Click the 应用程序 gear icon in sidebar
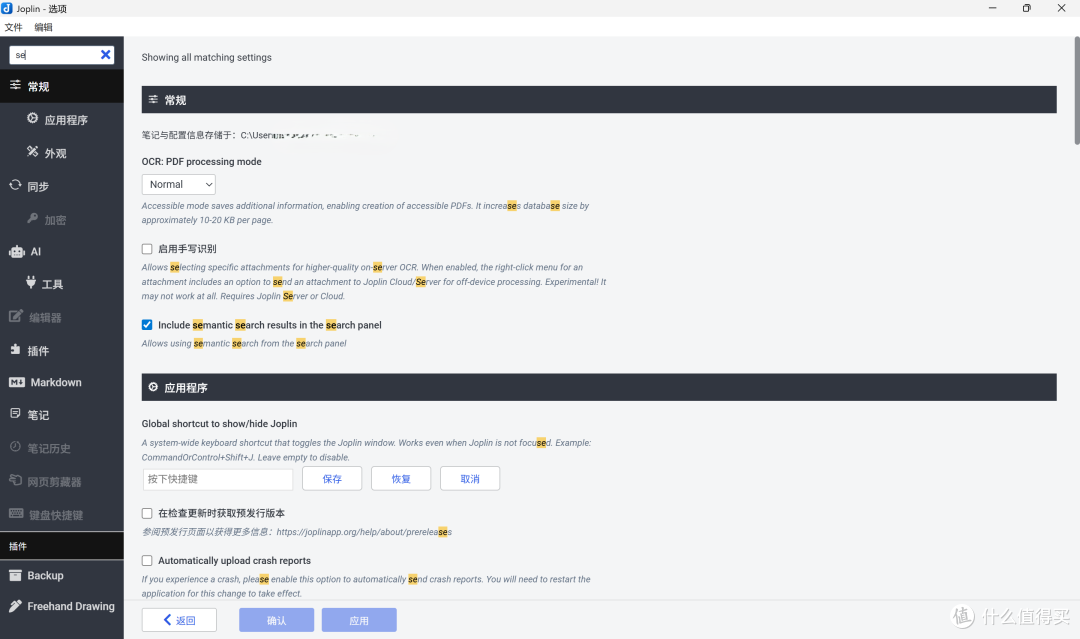This screenshot has width=1080, height=639. pos(32,118)
